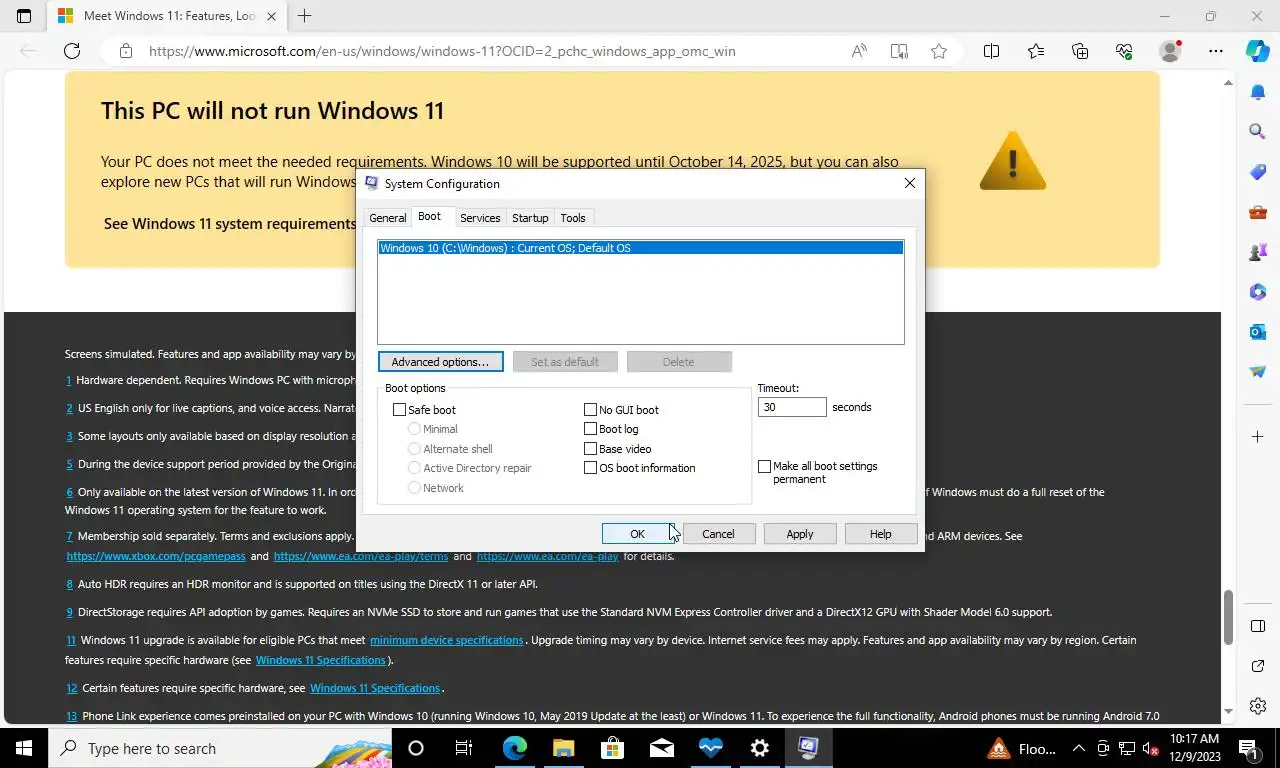Open taskbar clock and date
Screen dimensions: 1280x768
1194,748
